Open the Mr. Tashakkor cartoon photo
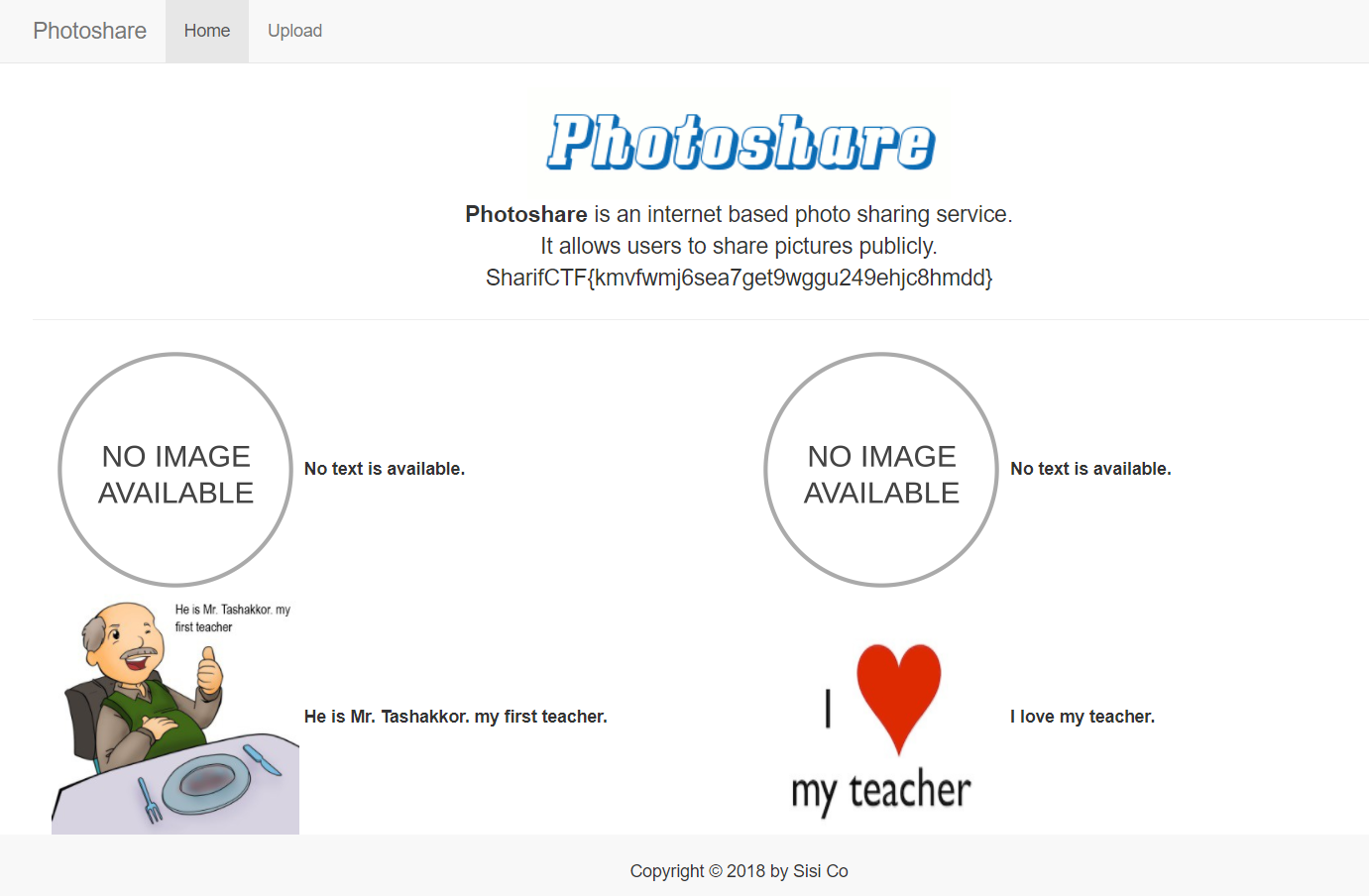The width and height of the screenshot is (1369, 896). coord(175,716)
